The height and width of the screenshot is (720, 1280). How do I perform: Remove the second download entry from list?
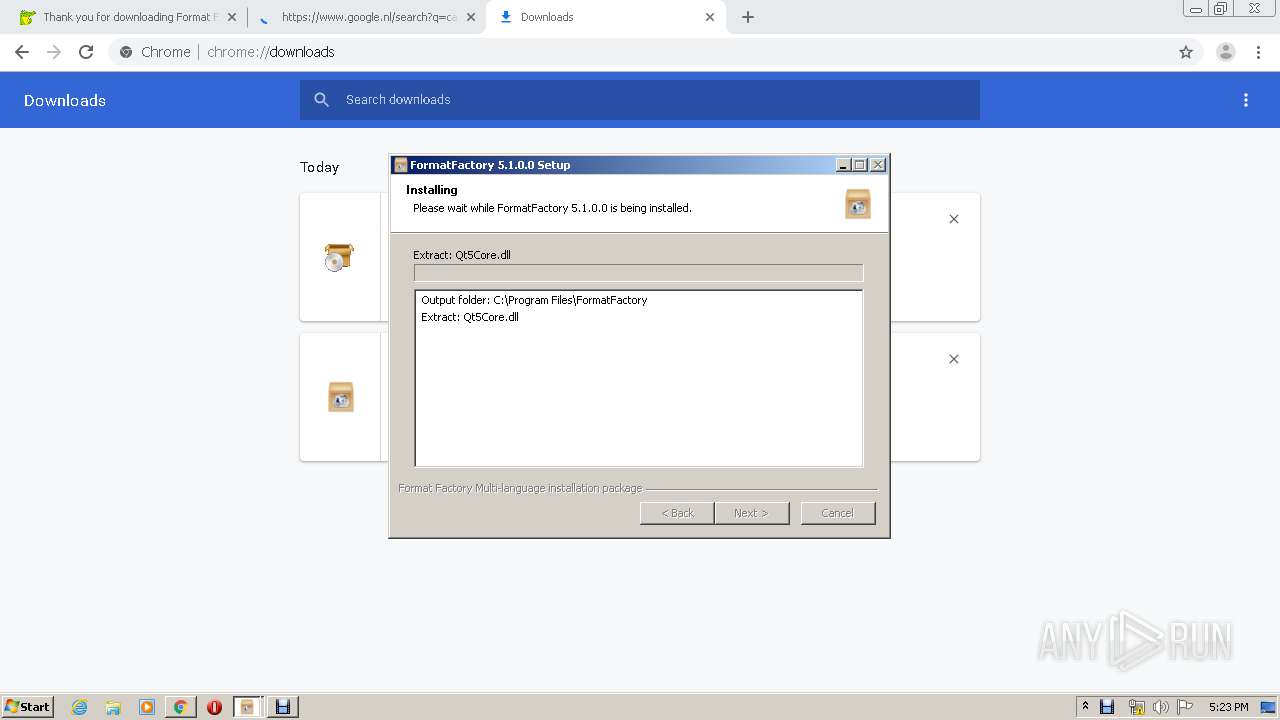(x=954, y=359)
